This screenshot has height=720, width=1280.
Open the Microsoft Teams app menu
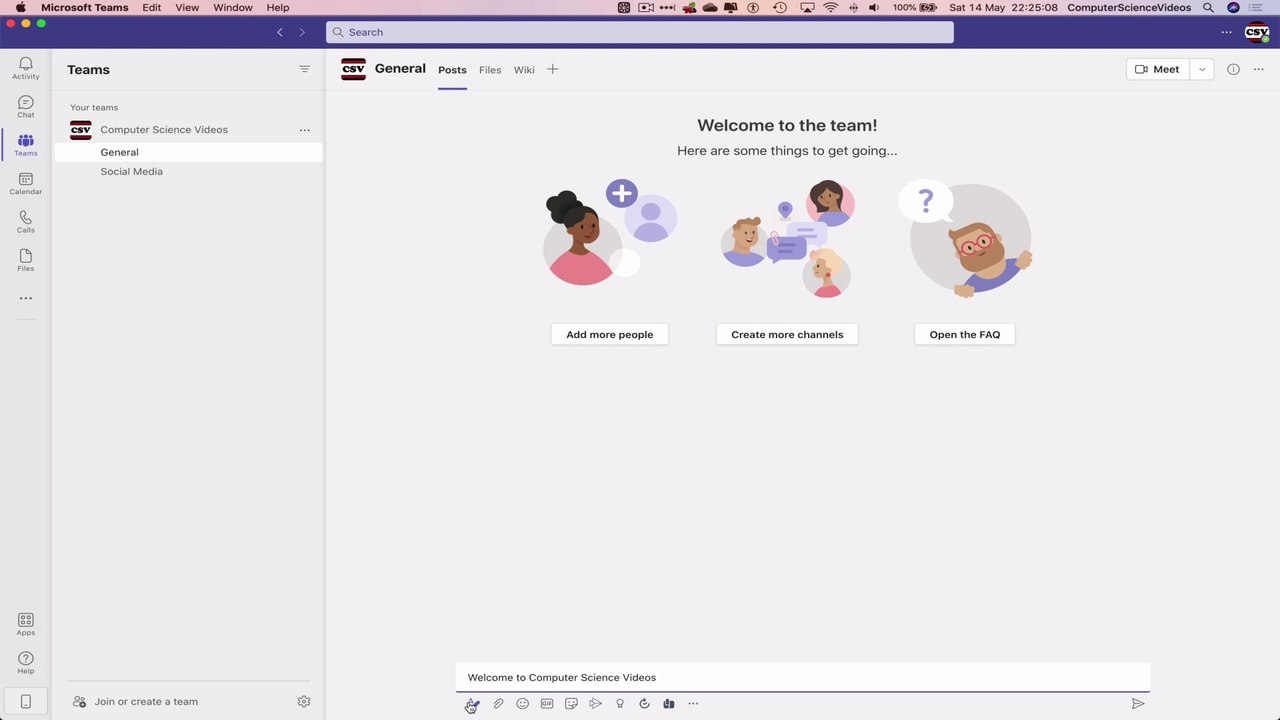(84, 7)
